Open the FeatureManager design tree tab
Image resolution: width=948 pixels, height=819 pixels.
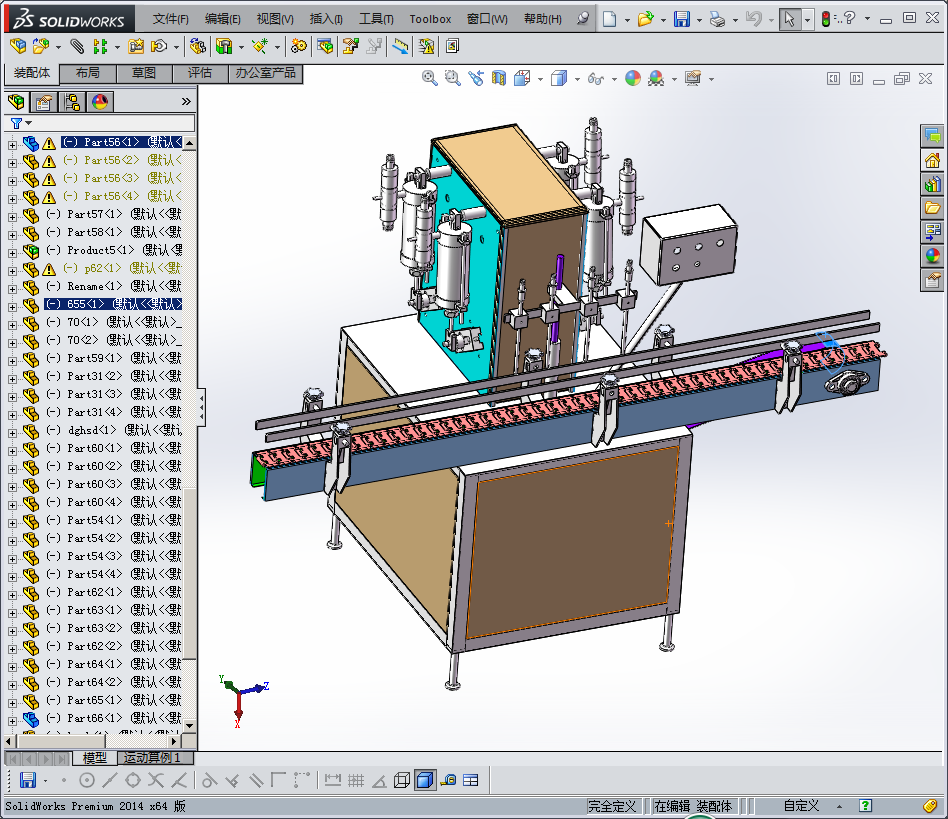click(16, 101)
